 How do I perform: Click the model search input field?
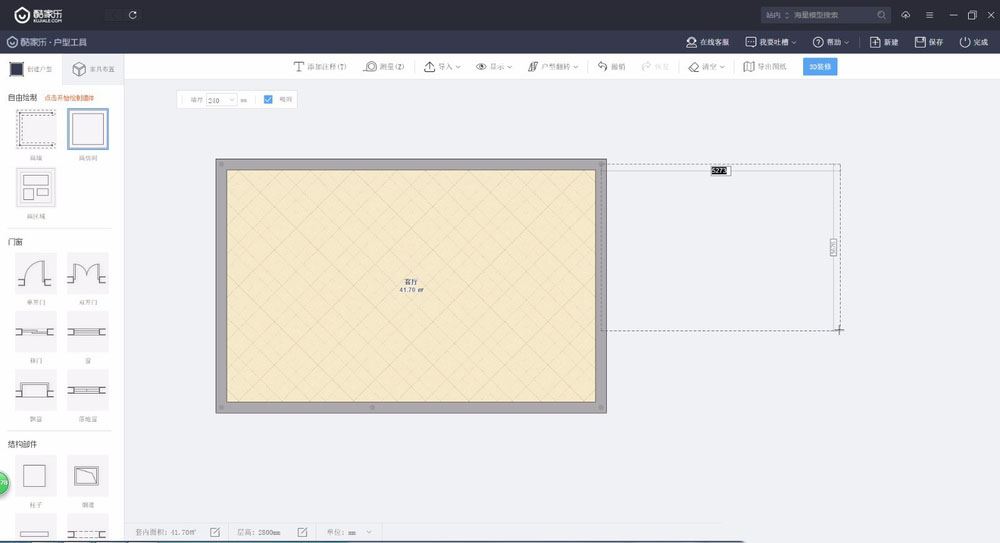(x=832, y=15)
